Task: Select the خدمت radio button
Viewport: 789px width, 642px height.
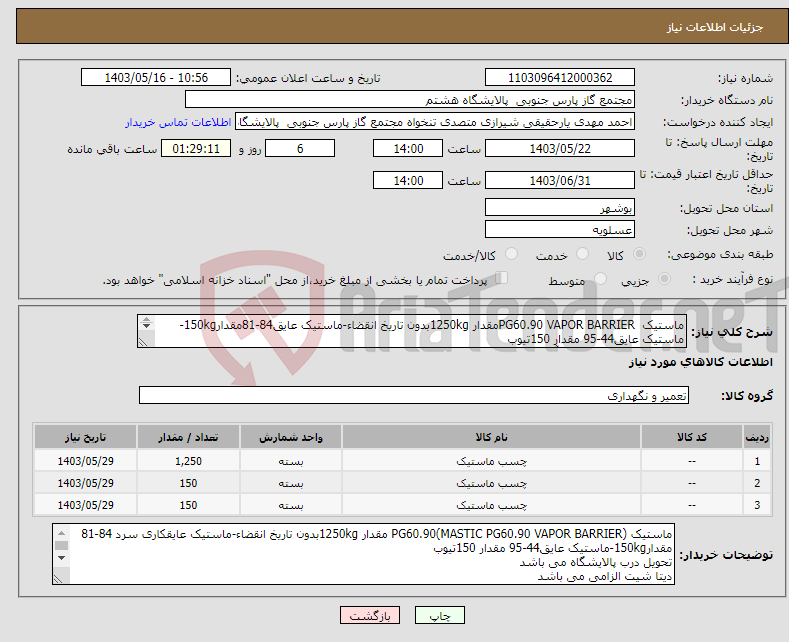Action: click(x=582, y=254)
